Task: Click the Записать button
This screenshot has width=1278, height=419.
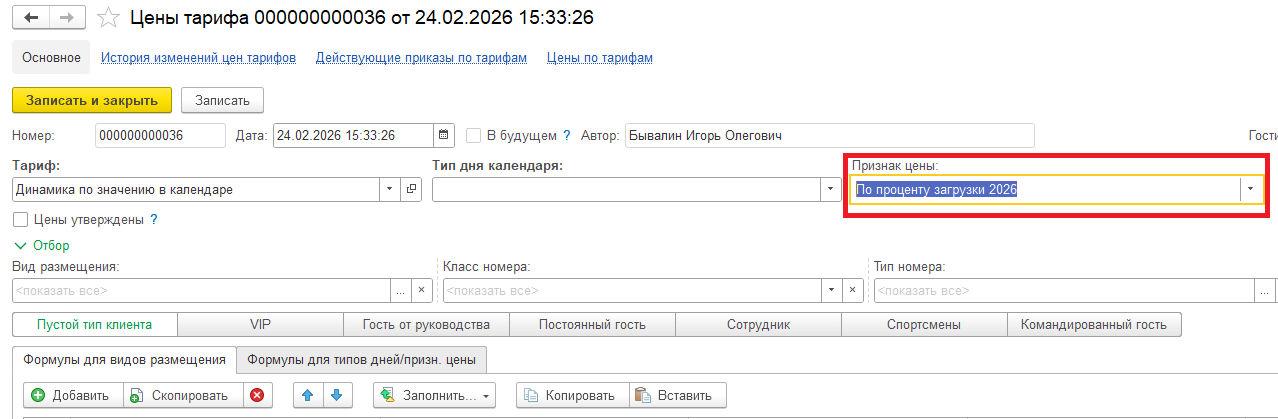Action: (222, 100)
